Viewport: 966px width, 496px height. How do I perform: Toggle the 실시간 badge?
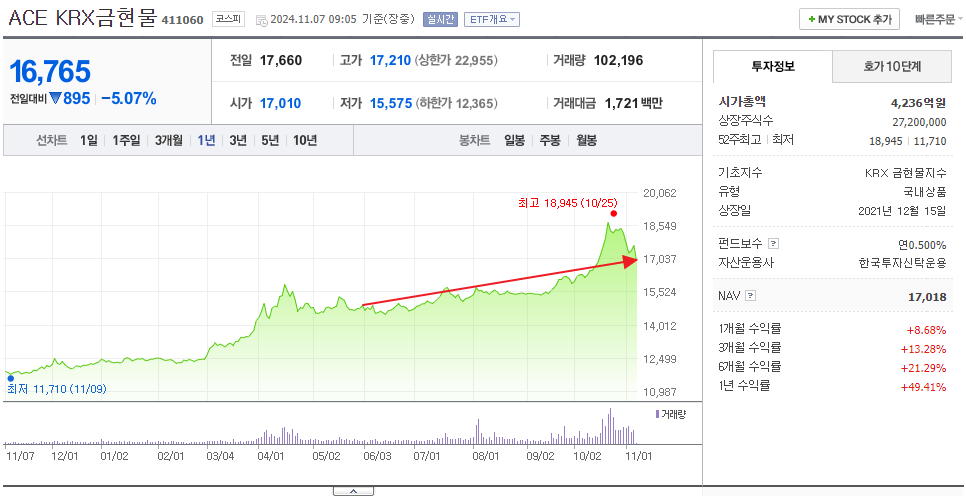point(440,19)
